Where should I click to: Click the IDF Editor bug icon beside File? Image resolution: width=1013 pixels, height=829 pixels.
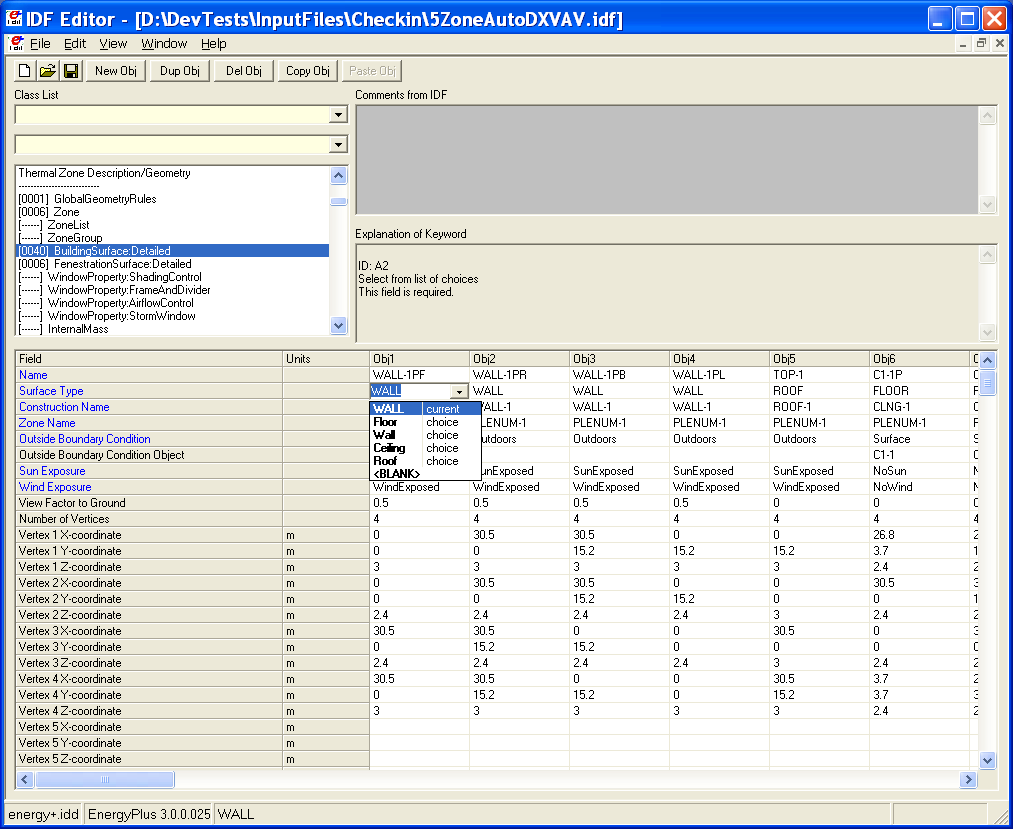pyautogui.click(x=16, y=43)
